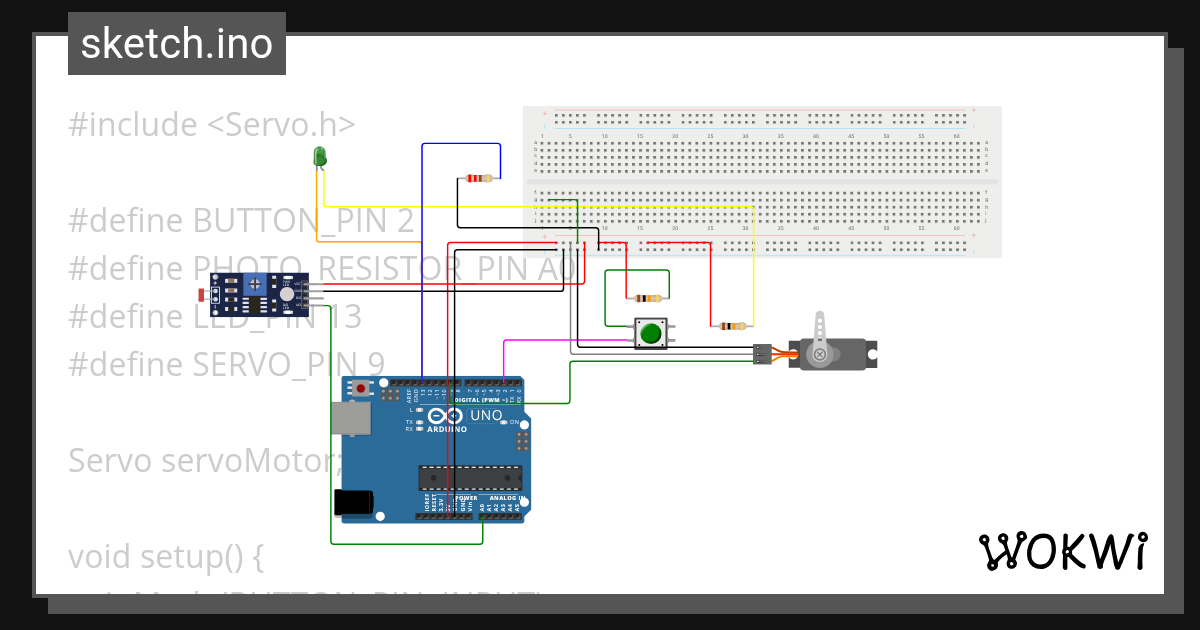Select the Arduino UNO board

click(x=435, y=450)
